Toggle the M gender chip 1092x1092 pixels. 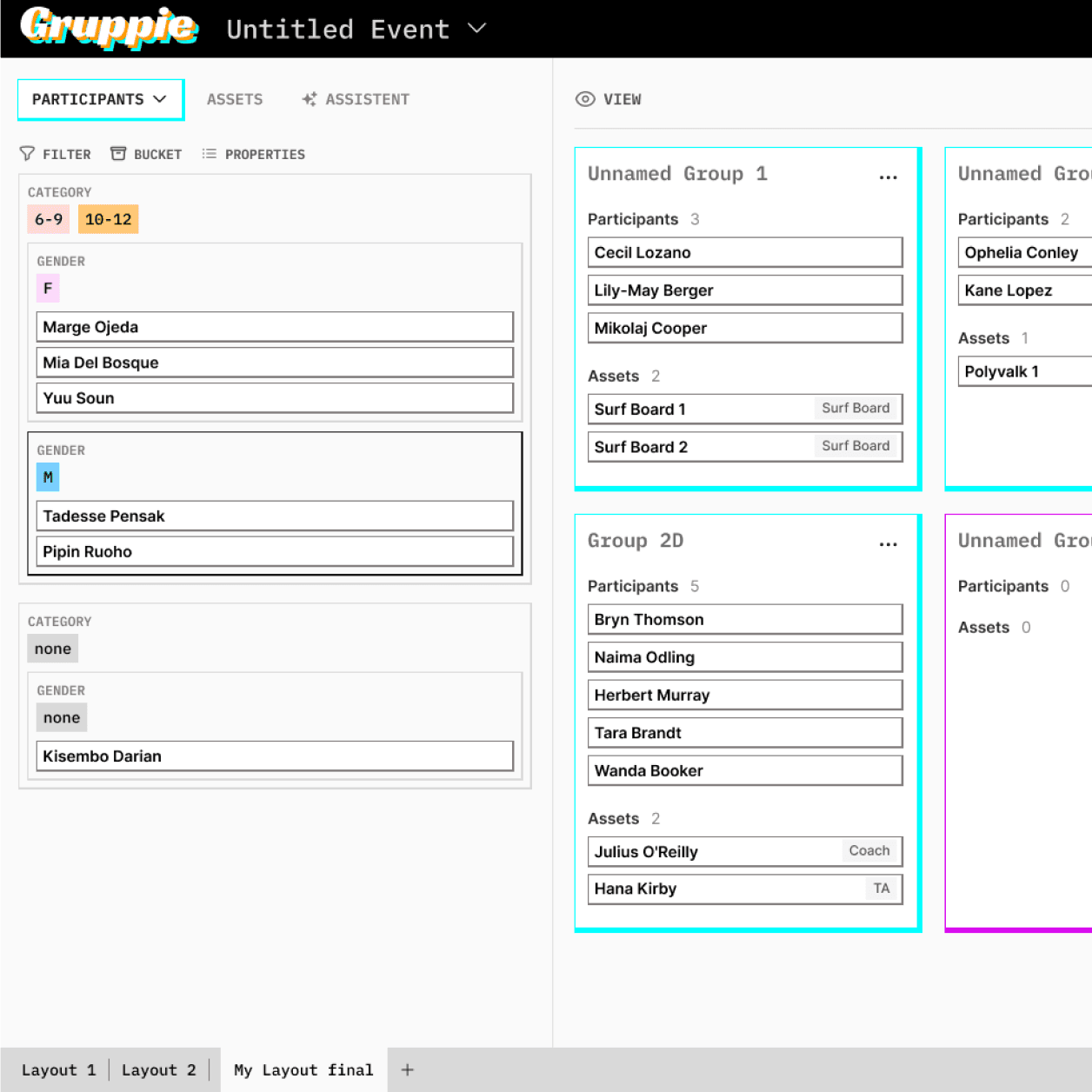click(x=48, y=476)
